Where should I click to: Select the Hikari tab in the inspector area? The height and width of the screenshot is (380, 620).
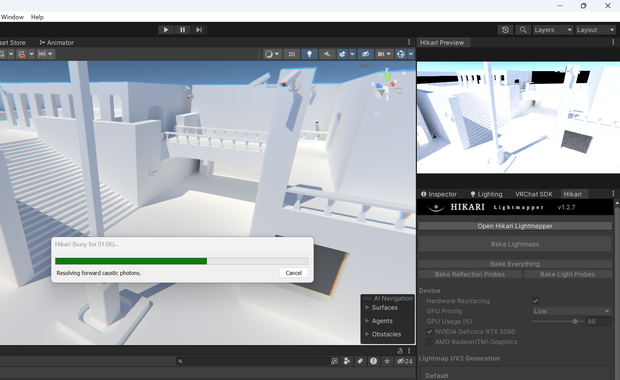(x=573, y=194)
